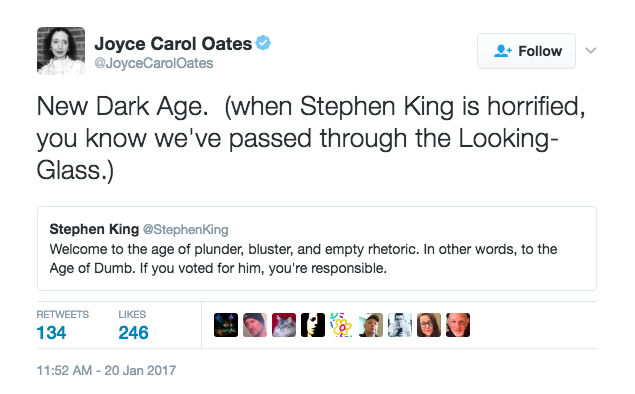
Task: Click the bald older man avatar
Action: coord(458,325)
